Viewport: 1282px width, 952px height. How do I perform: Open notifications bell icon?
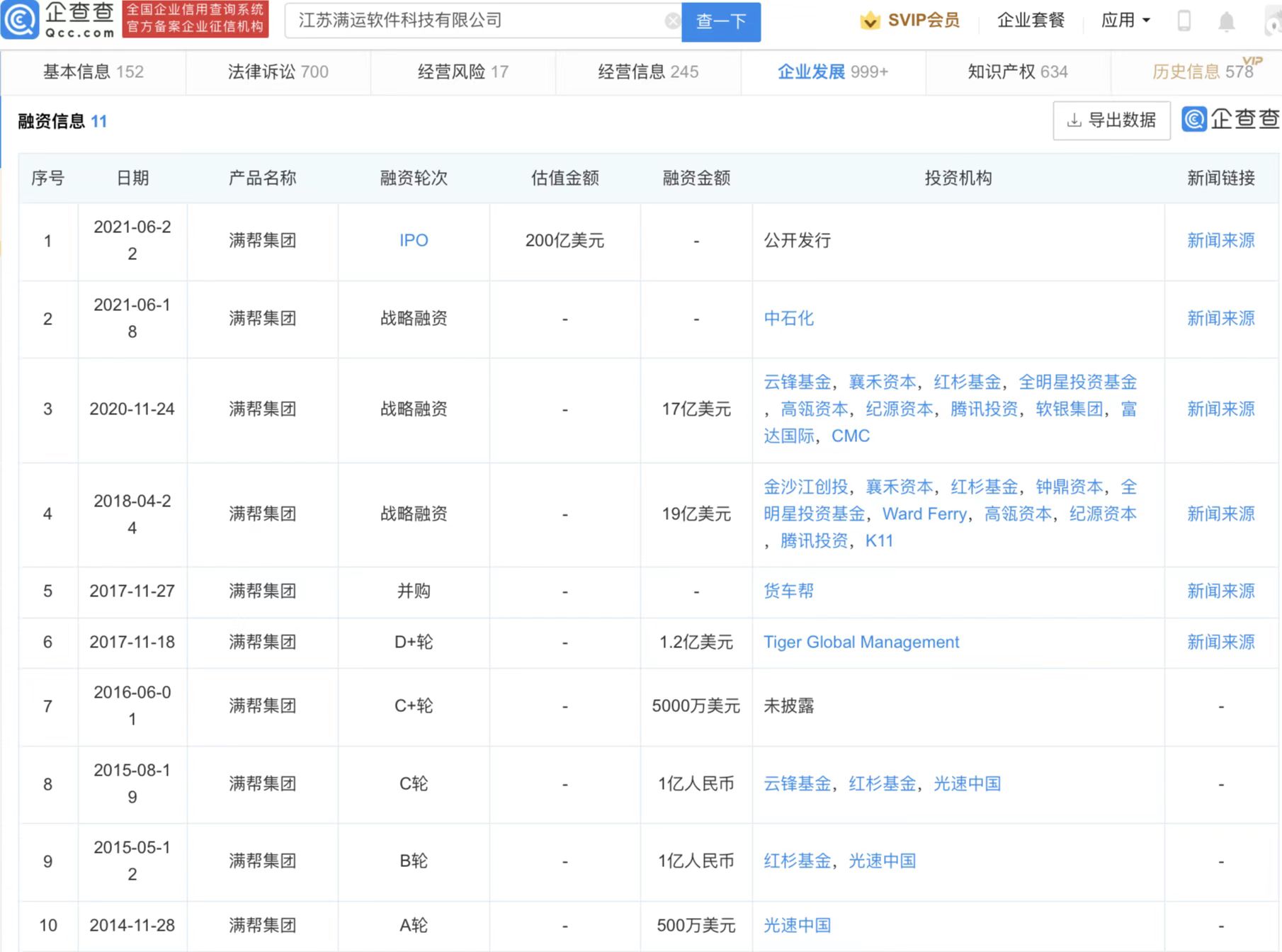coord(1227,21)
